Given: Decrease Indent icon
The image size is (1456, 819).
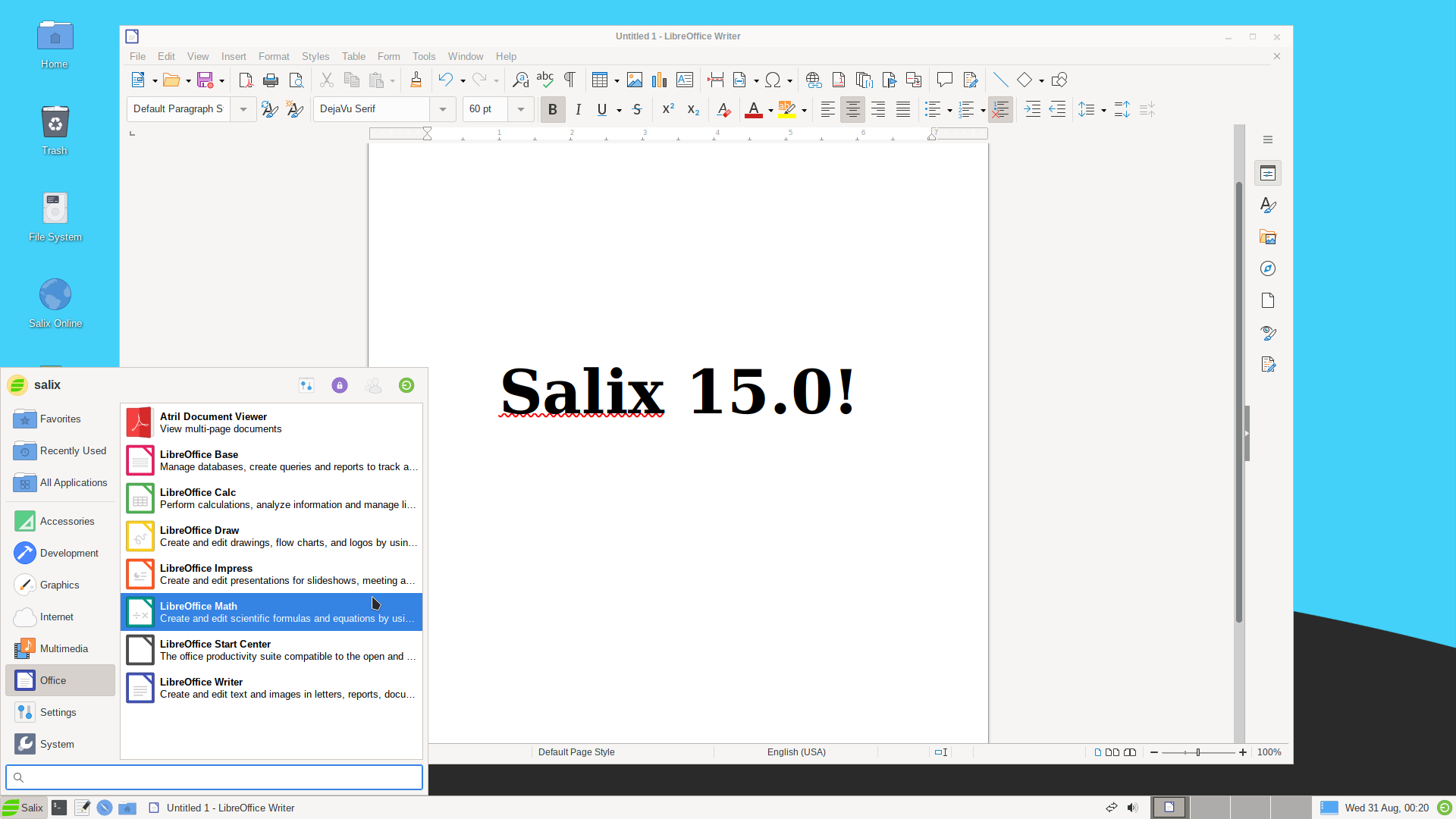Looking at the screenshot, I should [x=1057, y=110].
